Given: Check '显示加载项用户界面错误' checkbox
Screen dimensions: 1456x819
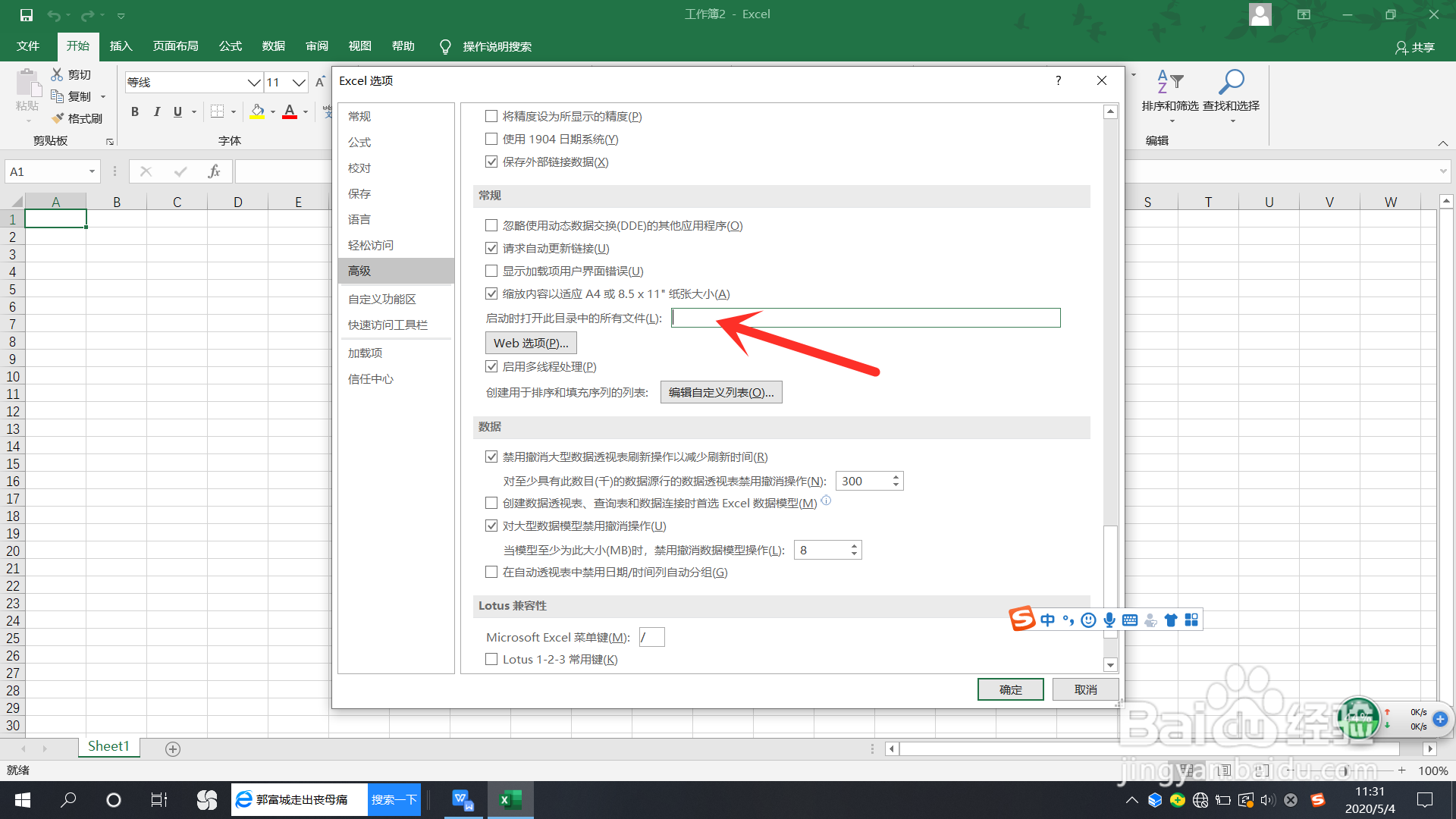Looking at the screenshot, I should coord(491,271).
